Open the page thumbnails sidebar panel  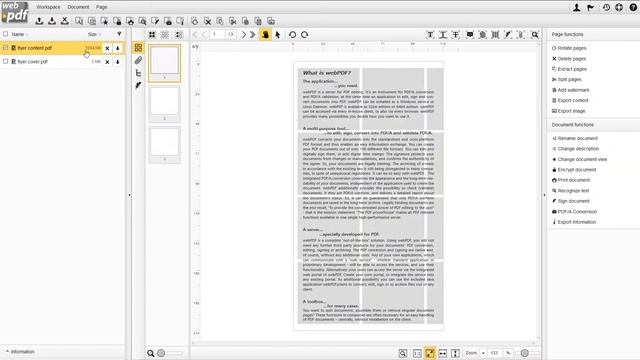[138, 48]
